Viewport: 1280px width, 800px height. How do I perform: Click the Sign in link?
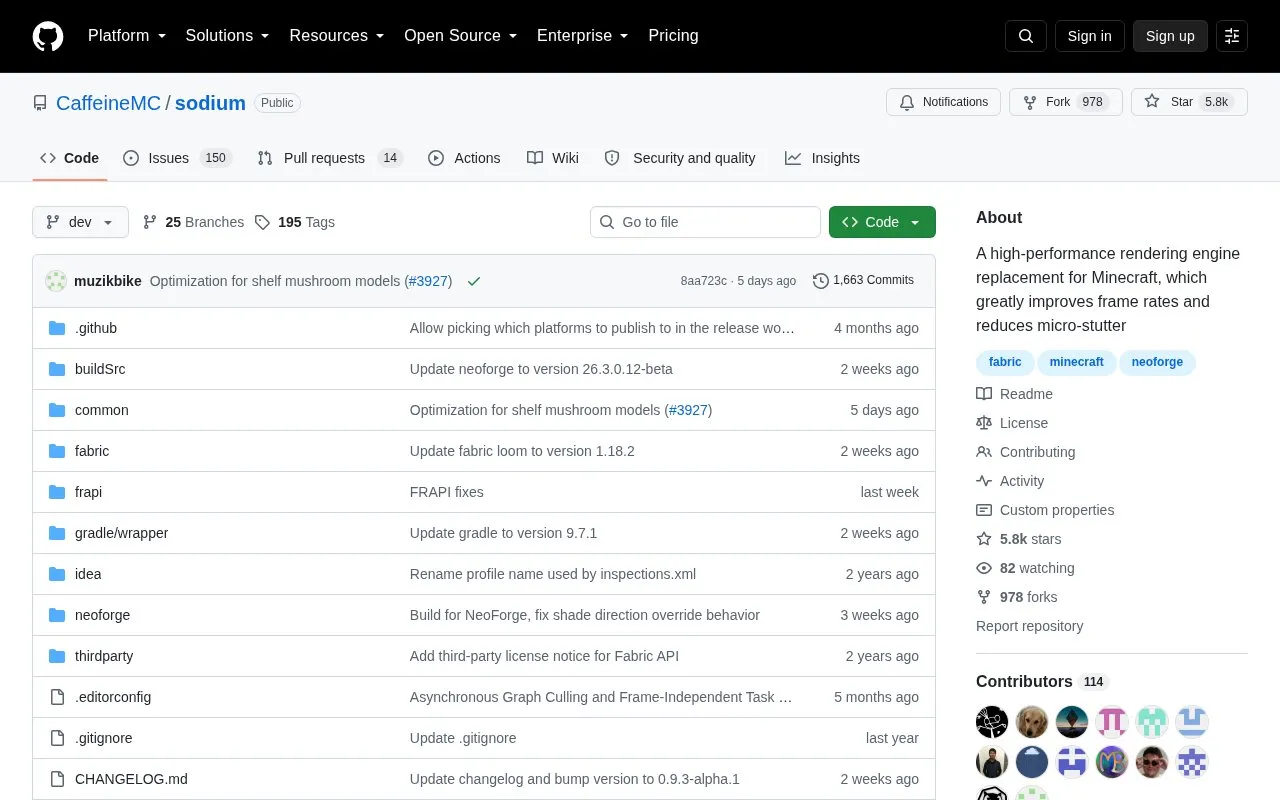(1089, 36)
